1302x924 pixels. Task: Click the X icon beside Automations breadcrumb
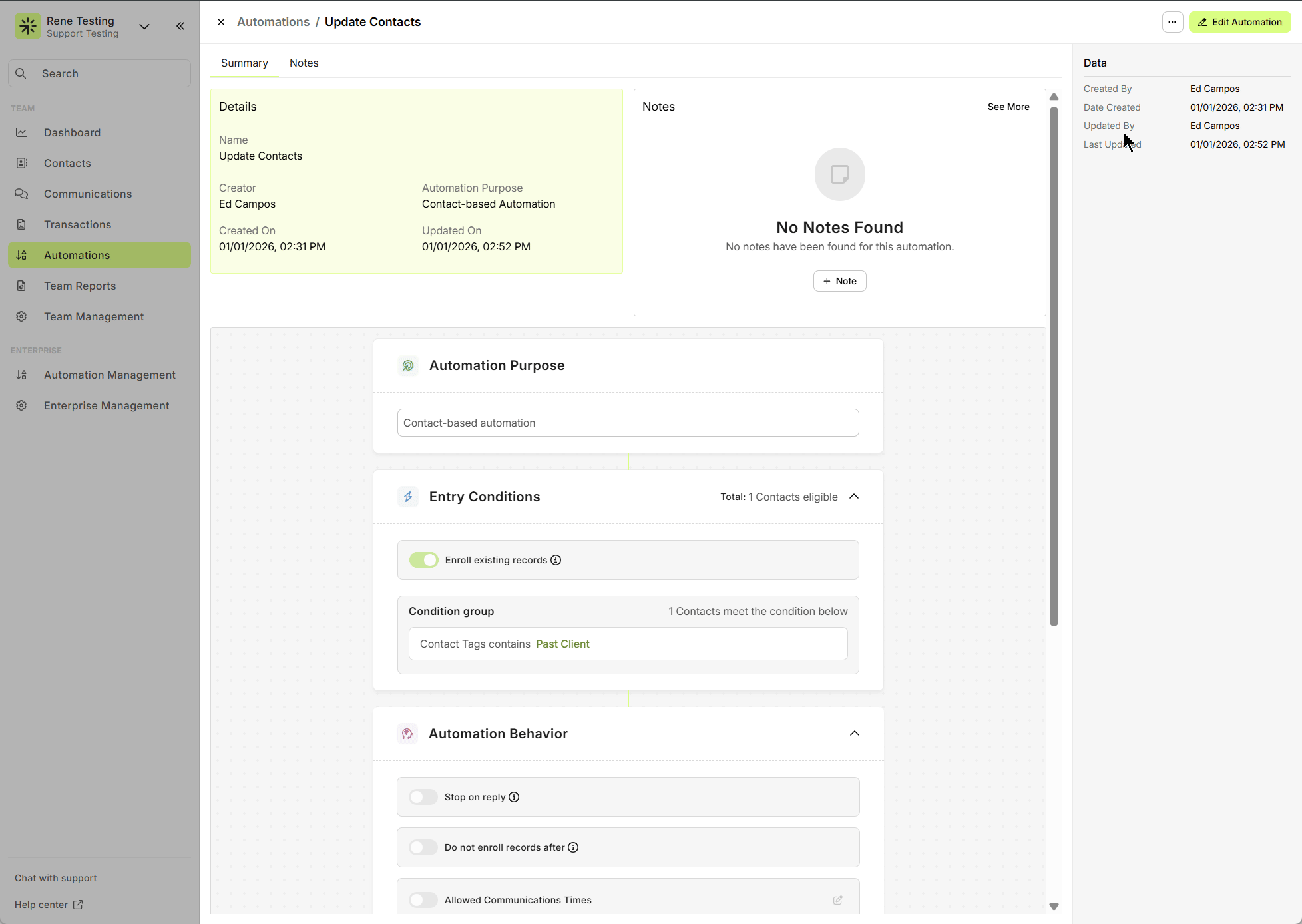221,22
